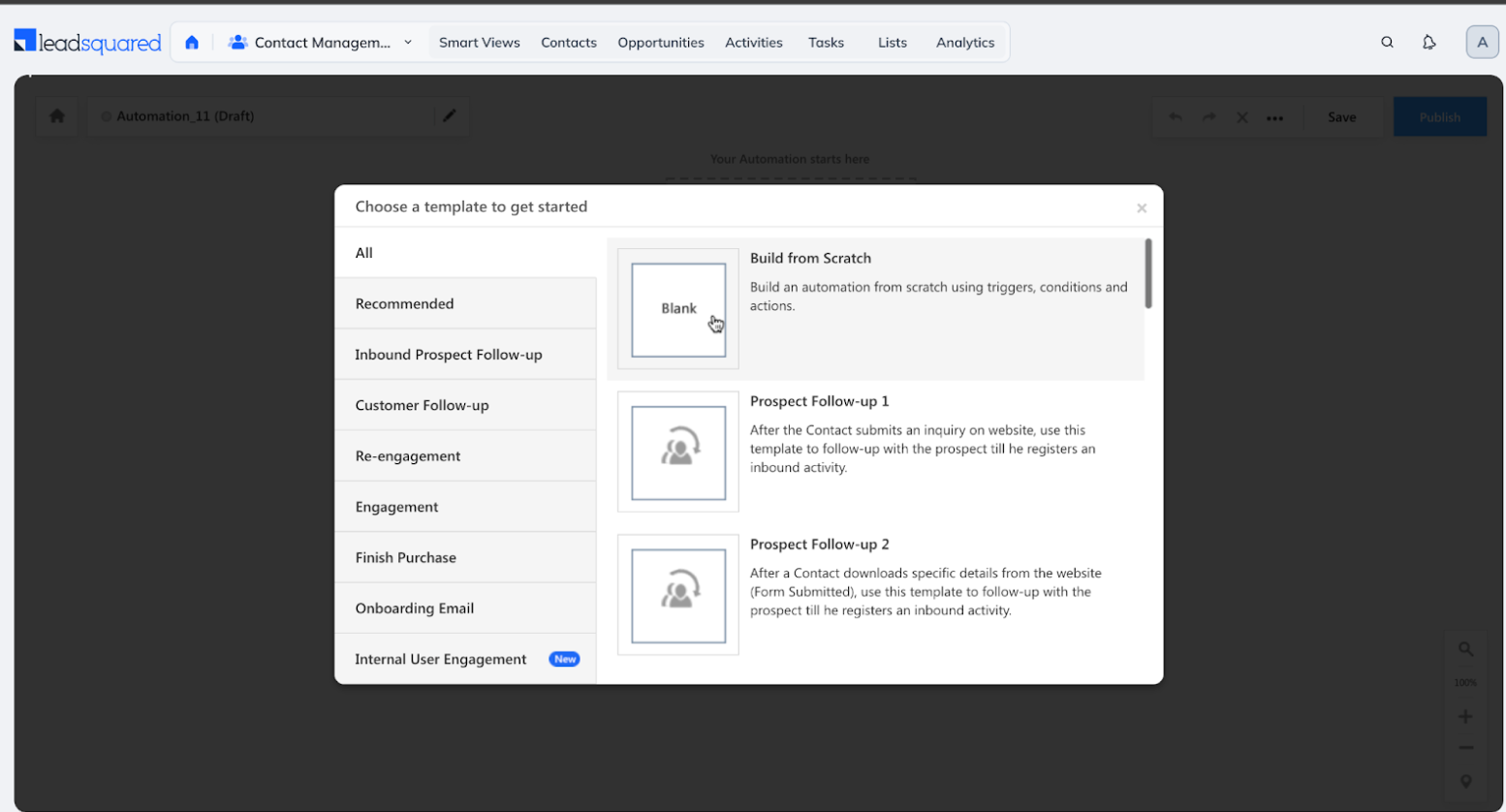Open the notifications bell icon

[1428, 43]
